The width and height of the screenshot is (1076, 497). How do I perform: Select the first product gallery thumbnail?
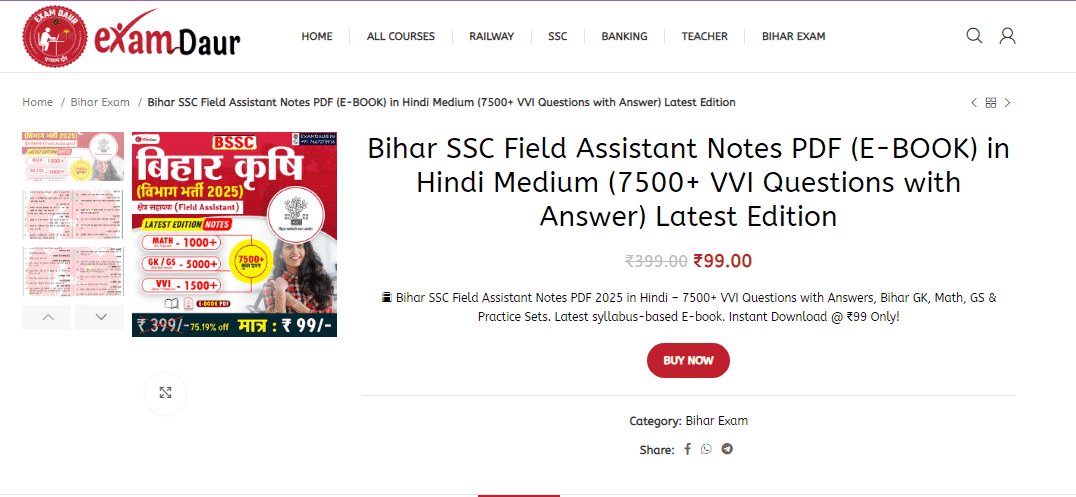[73, 157]
